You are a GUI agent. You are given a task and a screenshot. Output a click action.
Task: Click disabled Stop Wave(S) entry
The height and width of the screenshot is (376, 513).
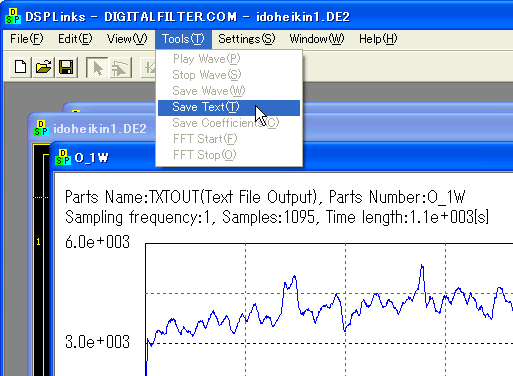tap(229, 75)
